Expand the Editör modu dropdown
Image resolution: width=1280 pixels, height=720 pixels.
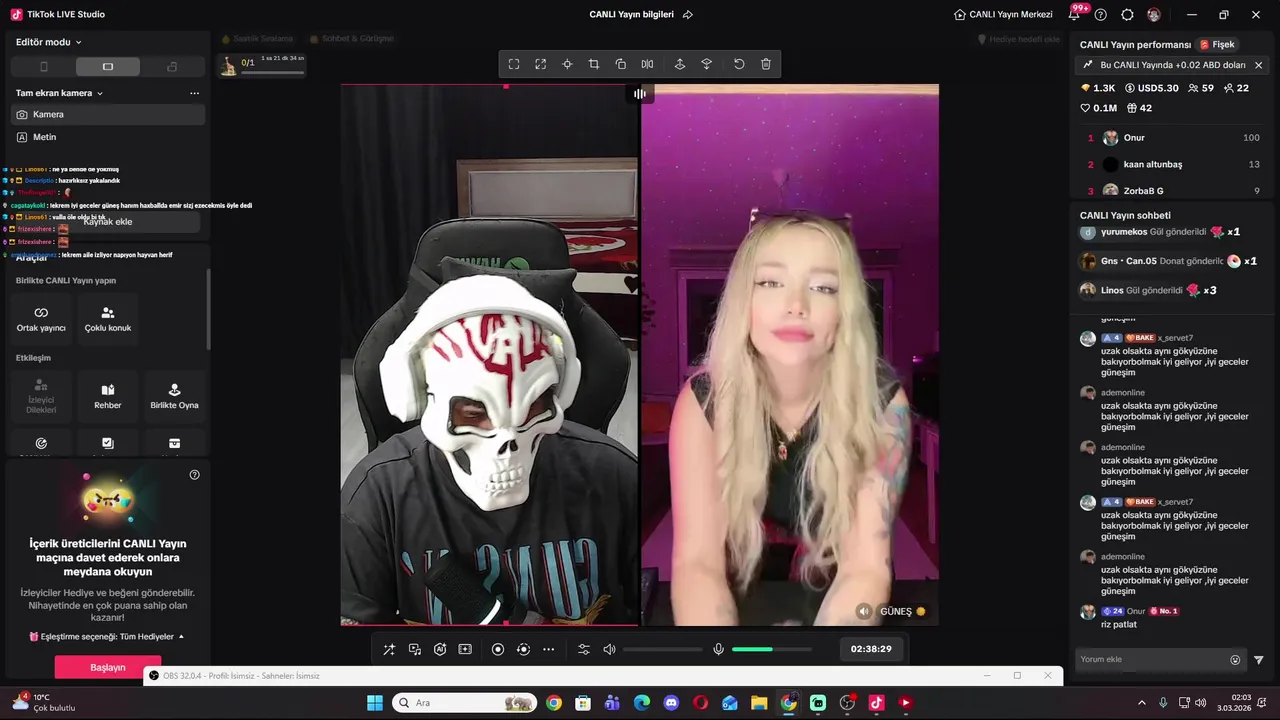[x=49, y=42]
